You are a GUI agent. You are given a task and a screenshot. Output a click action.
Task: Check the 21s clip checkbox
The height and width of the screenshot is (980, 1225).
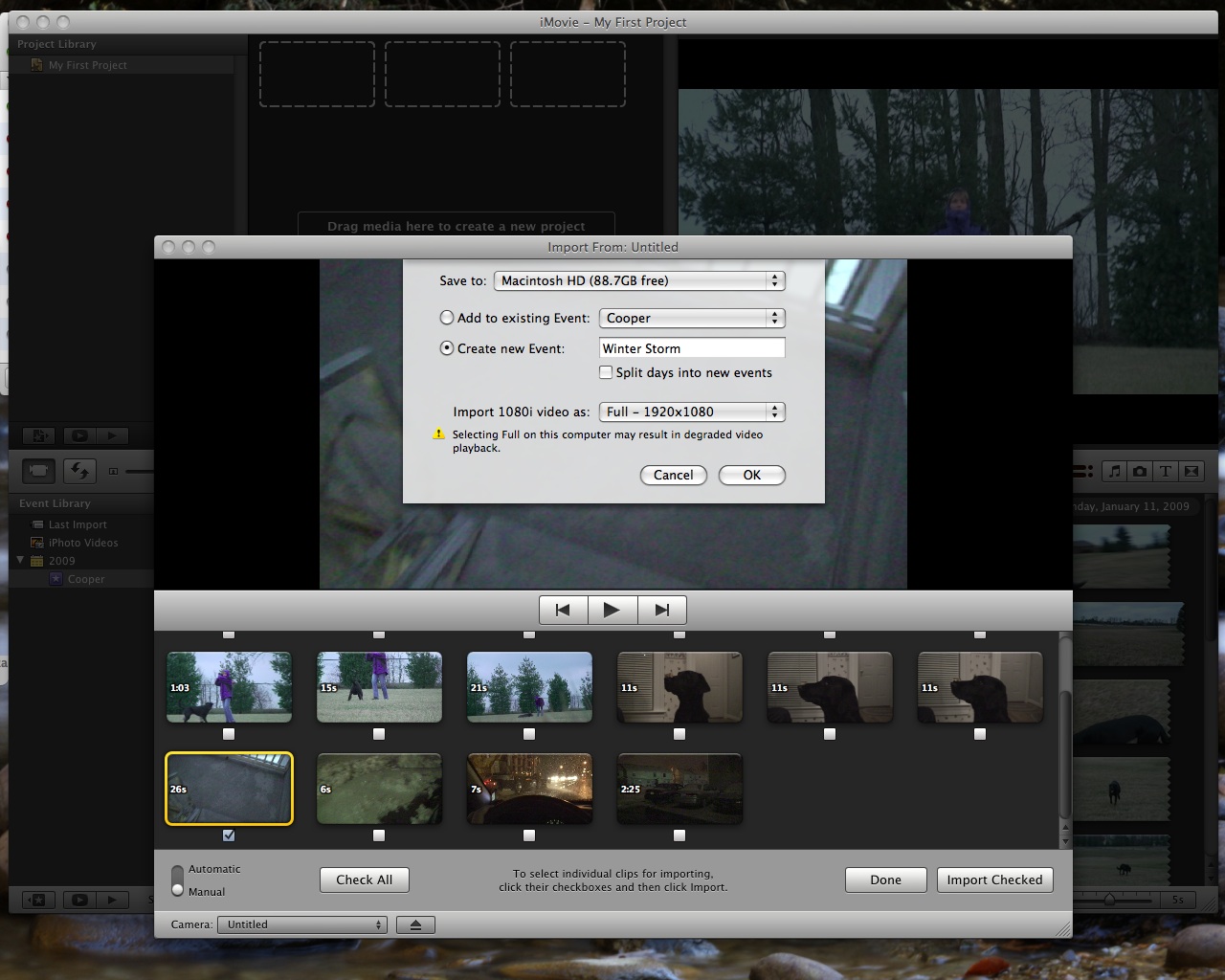point(529,734)
